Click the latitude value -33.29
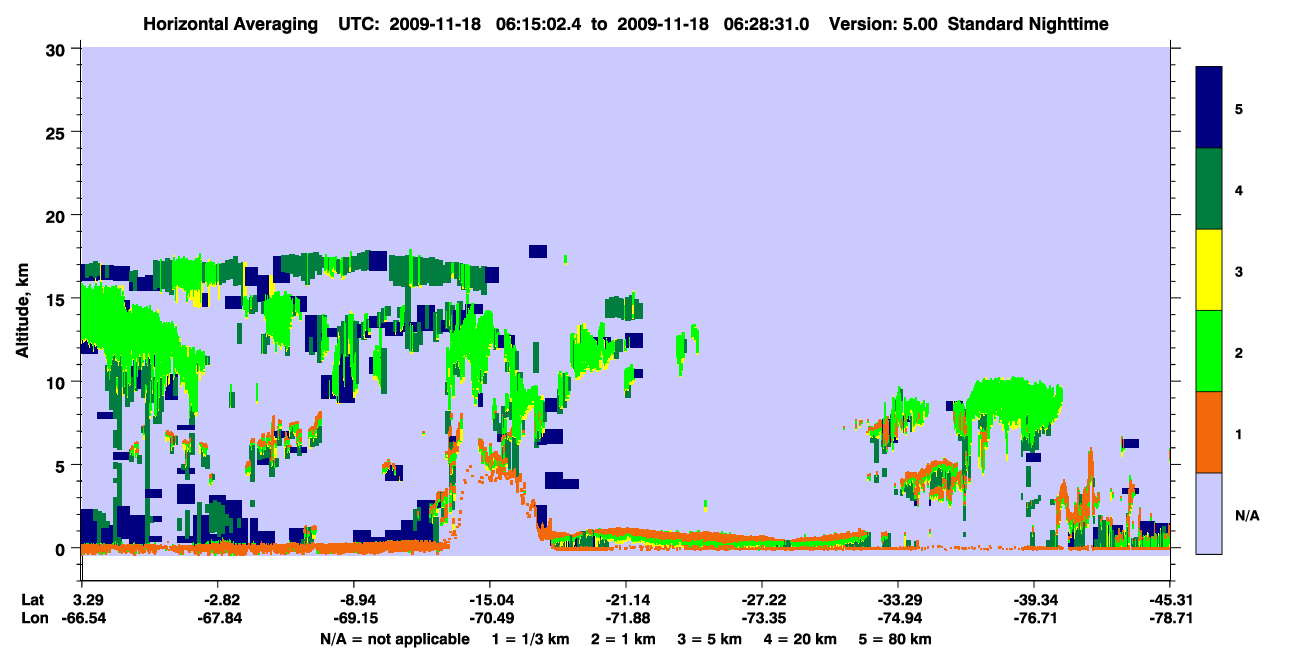1300x667 pixels. [x=897, y=599]
